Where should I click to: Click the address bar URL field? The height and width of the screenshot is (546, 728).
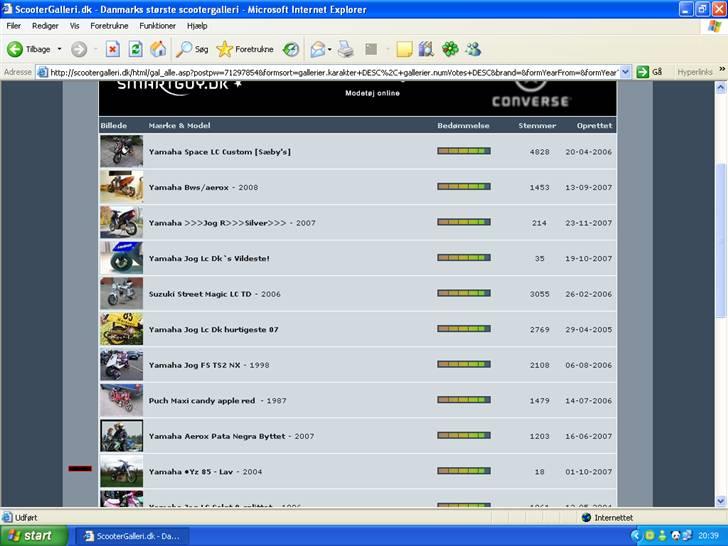[x=334, y=72]
